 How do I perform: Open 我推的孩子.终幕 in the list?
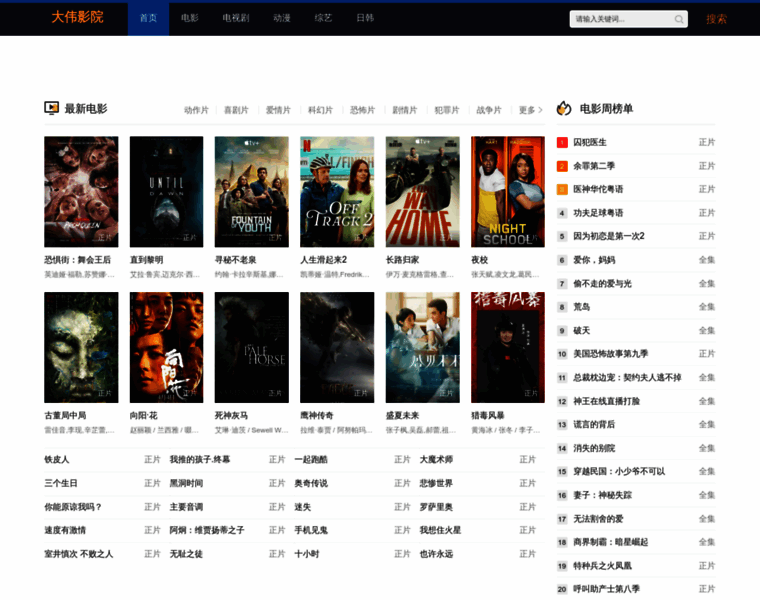[x=200, y=459]
